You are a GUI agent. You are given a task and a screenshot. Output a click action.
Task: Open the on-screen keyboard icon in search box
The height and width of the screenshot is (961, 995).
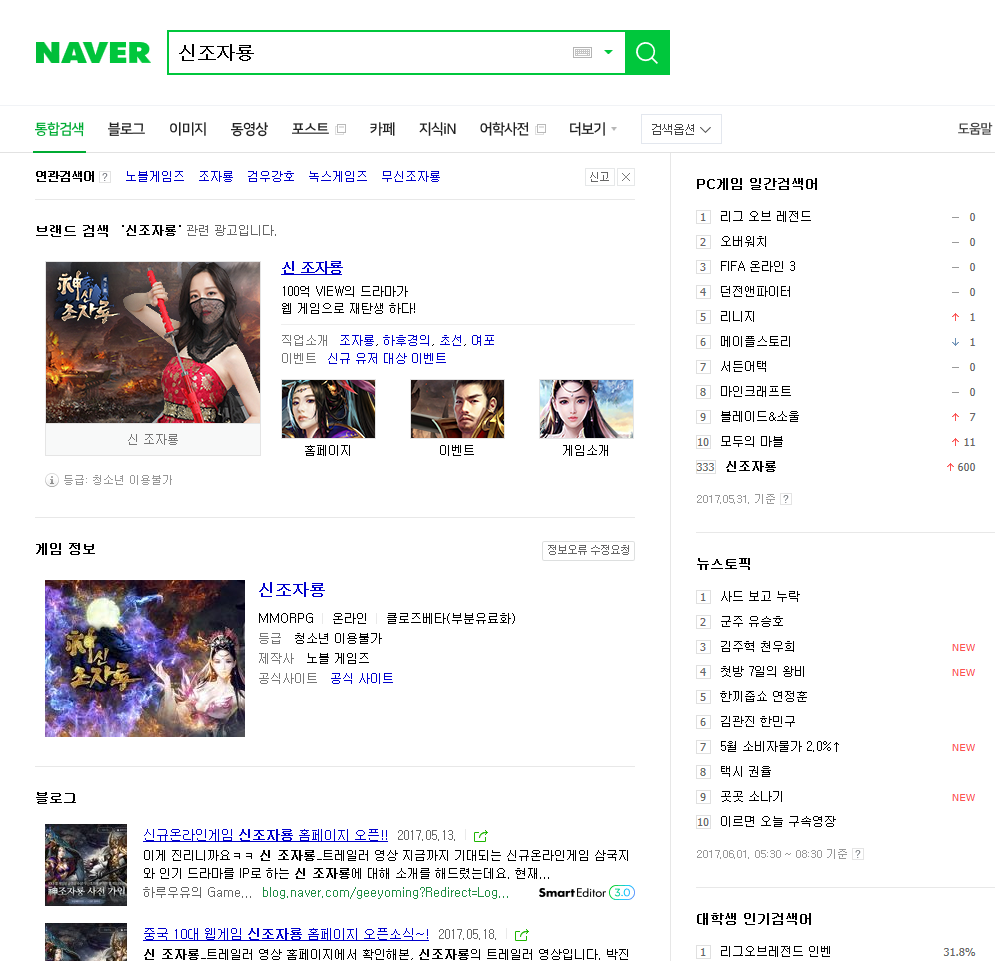(x=582, y=53)
